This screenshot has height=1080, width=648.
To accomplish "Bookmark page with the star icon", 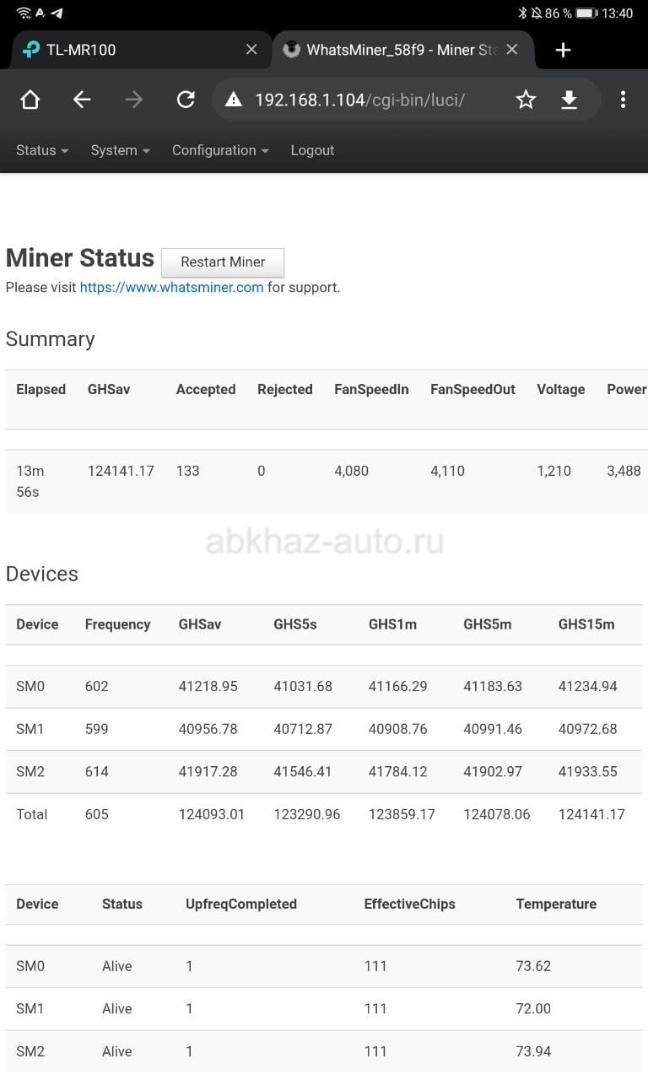I will click(x=526, y=100).
